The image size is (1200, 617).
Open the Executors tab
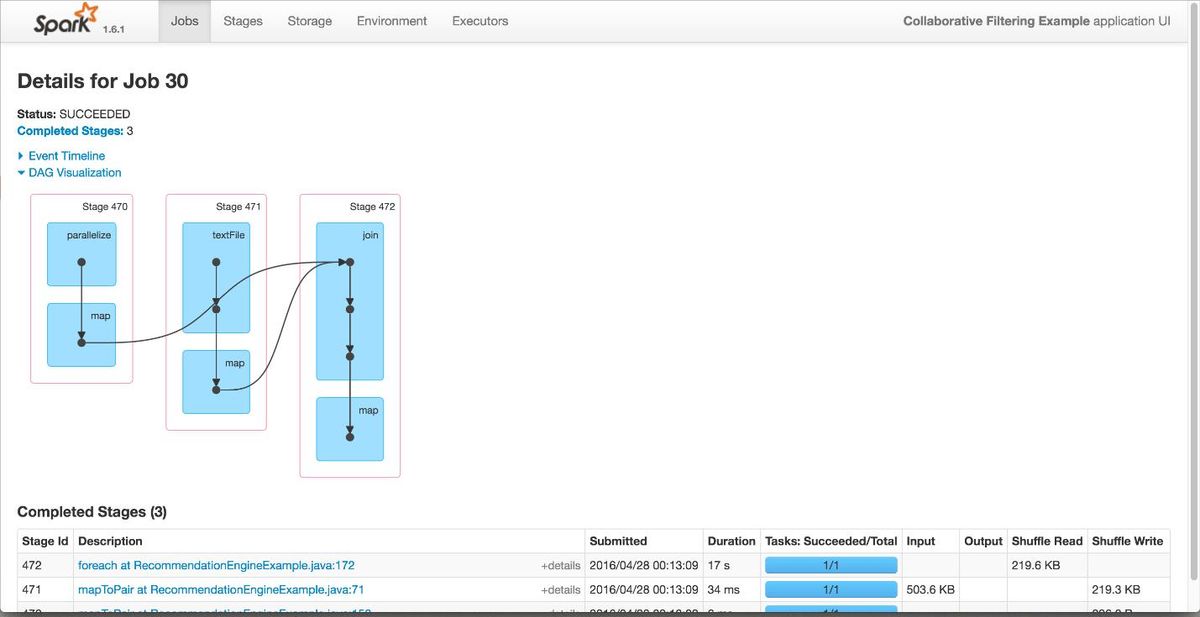tap(479, 20)
